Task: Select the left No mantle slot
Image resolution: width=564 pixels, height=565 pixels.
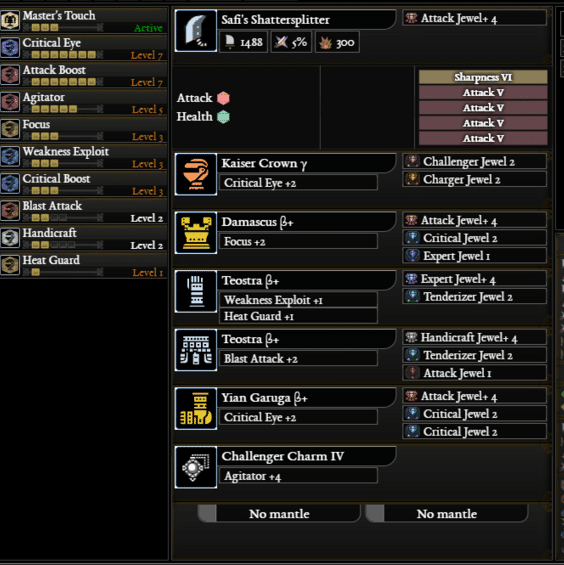Action: (x=279, y=513)
